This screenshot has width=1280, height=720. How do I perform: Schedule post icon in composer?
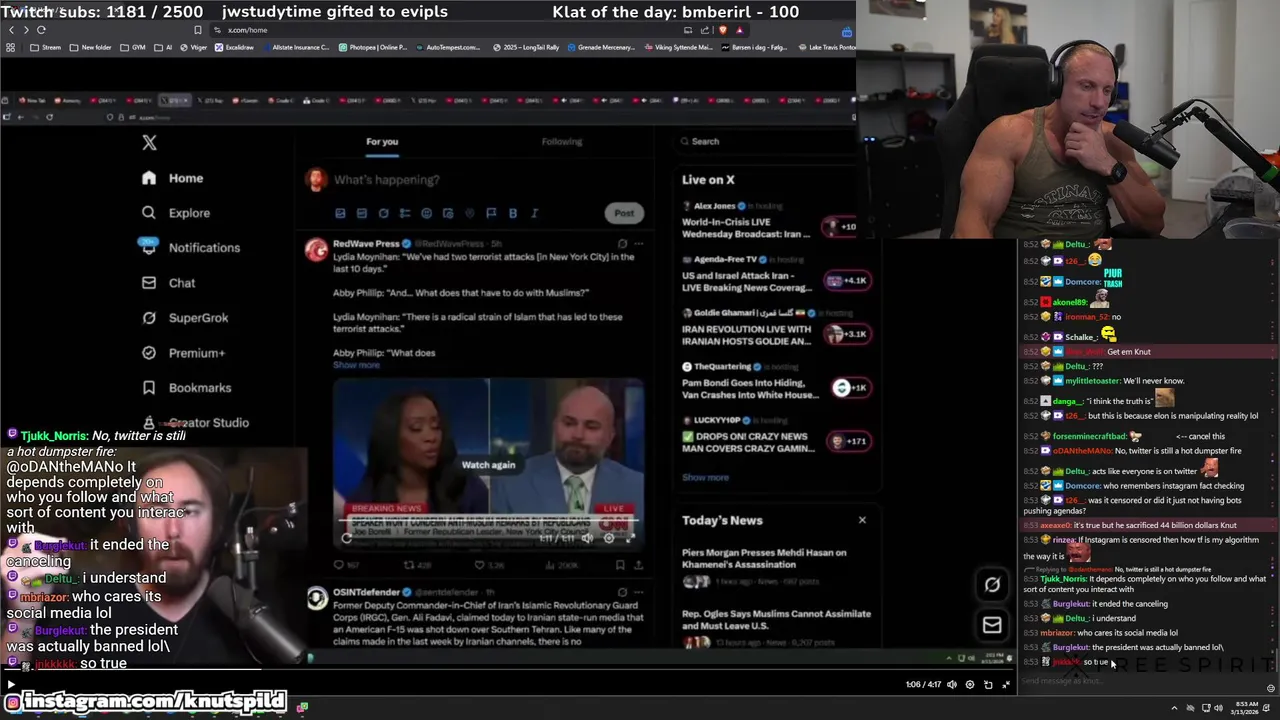tap(448, 213)
